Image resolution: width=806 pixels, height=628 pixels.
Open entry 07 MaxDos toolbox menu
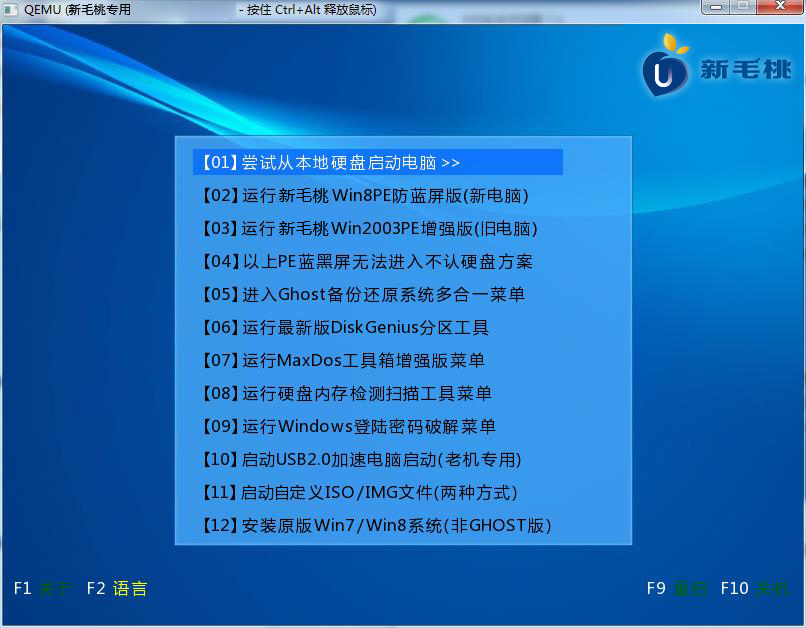[343, 360]
